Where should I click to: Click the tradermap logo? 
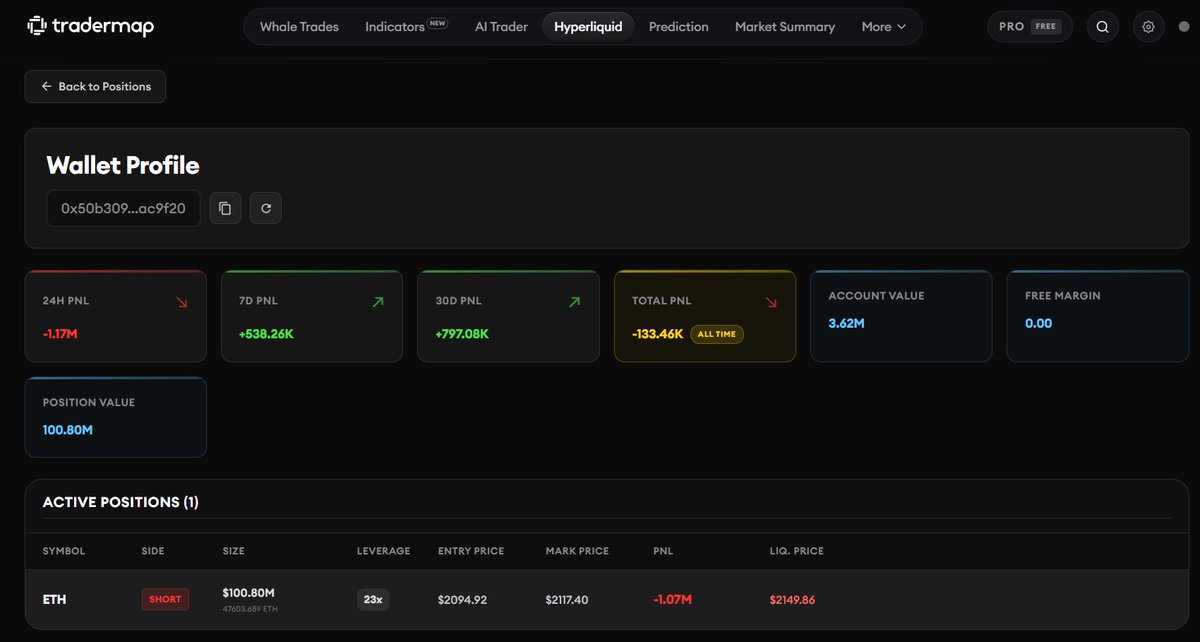tap(90, 26)
